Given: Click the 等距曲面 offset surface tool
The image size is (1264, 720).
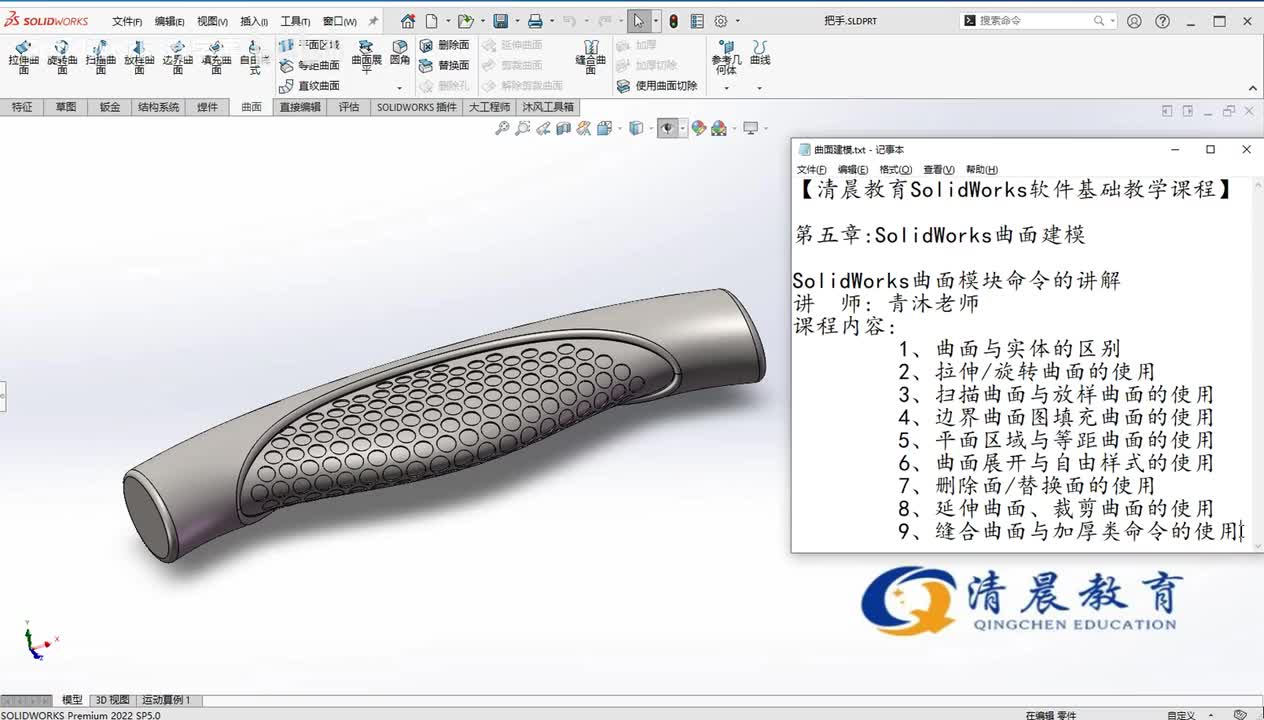Looking at the screenshot, I should pyautogui.click(x=310, y=65).
